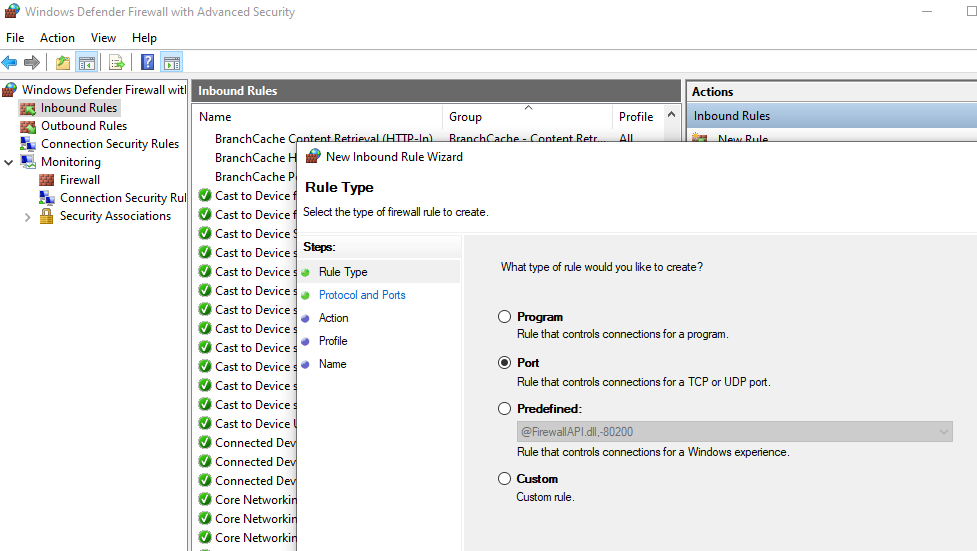
Task: Click the Forward arrow toolbar icon
Action: 32,62
